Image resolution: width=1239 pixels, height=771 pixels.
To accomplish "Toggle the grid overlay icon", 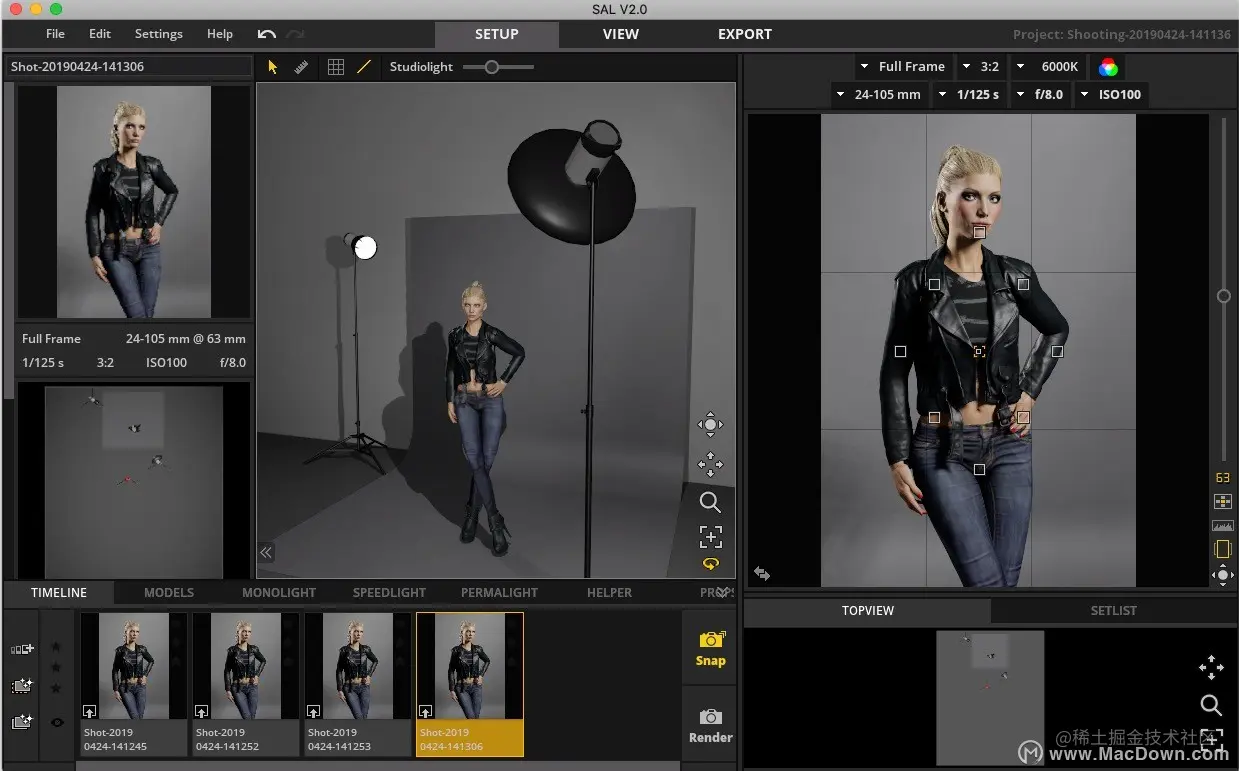I will (x=336, y=67).
